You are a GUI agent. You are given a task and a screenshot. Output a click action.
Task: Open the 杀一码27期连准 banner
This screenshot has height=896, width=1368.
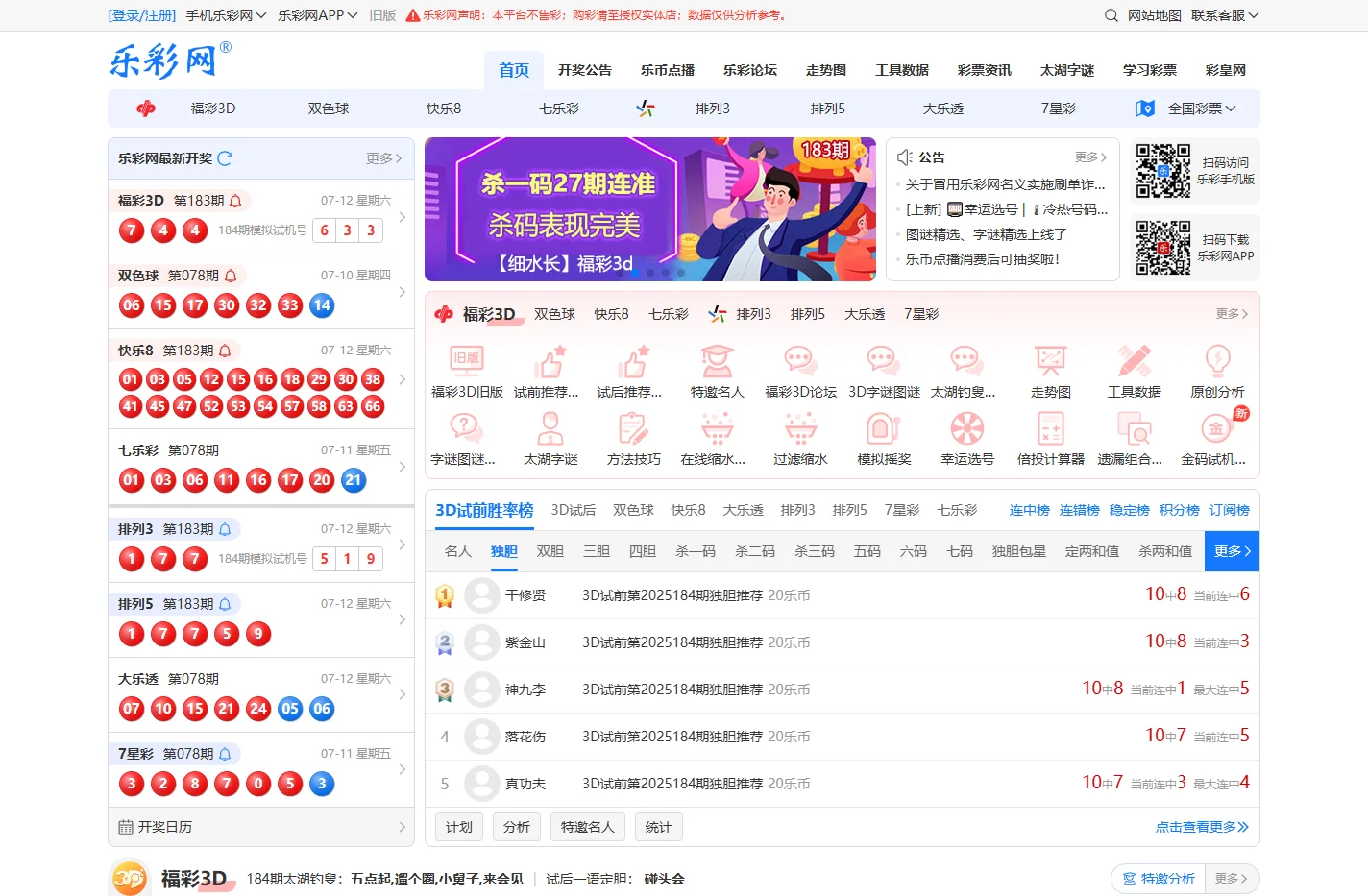(650, 209)
